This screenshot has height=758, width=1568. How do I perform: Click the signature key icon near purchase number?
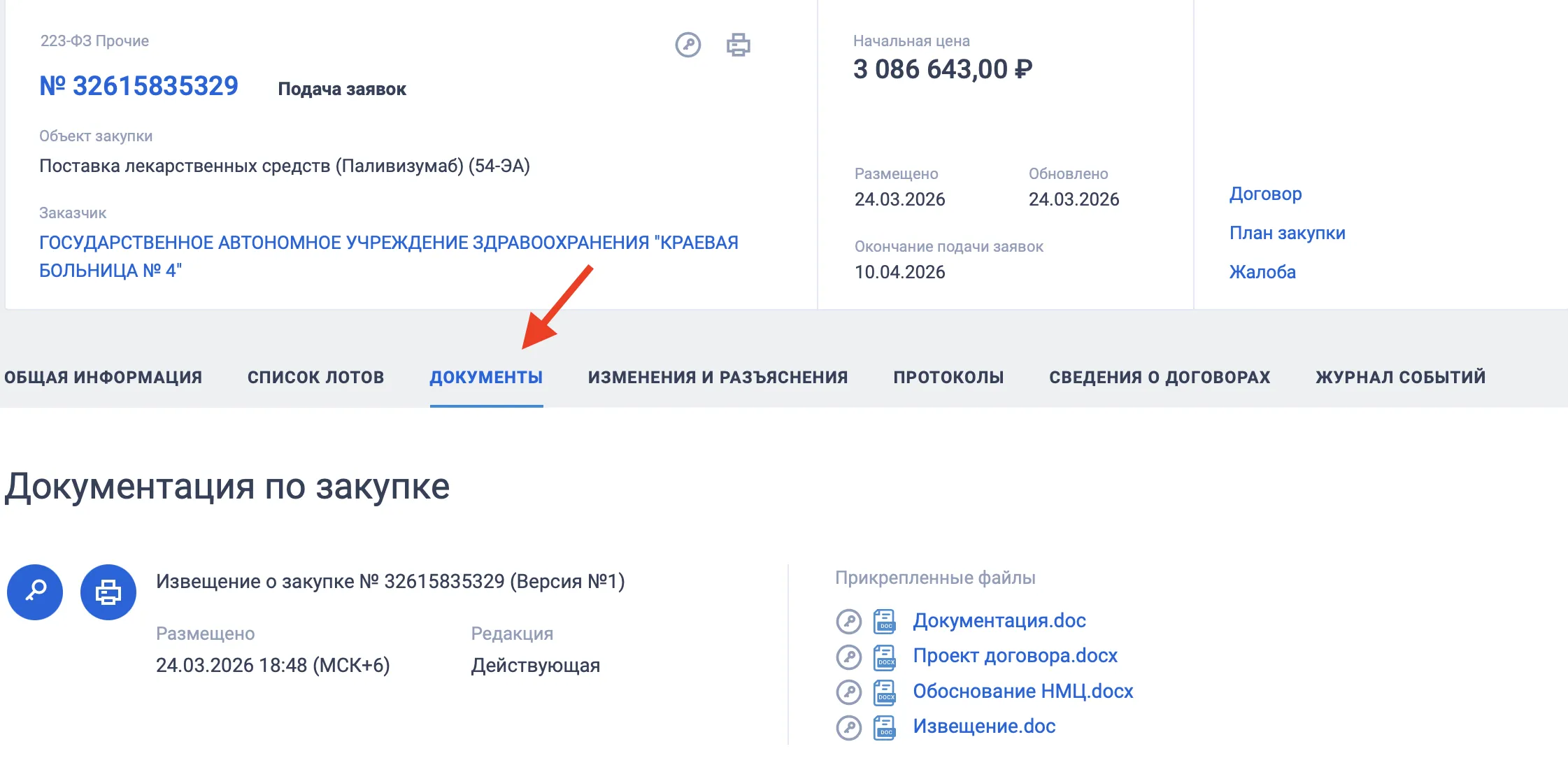pyautogui.click(x=687, y=45)
